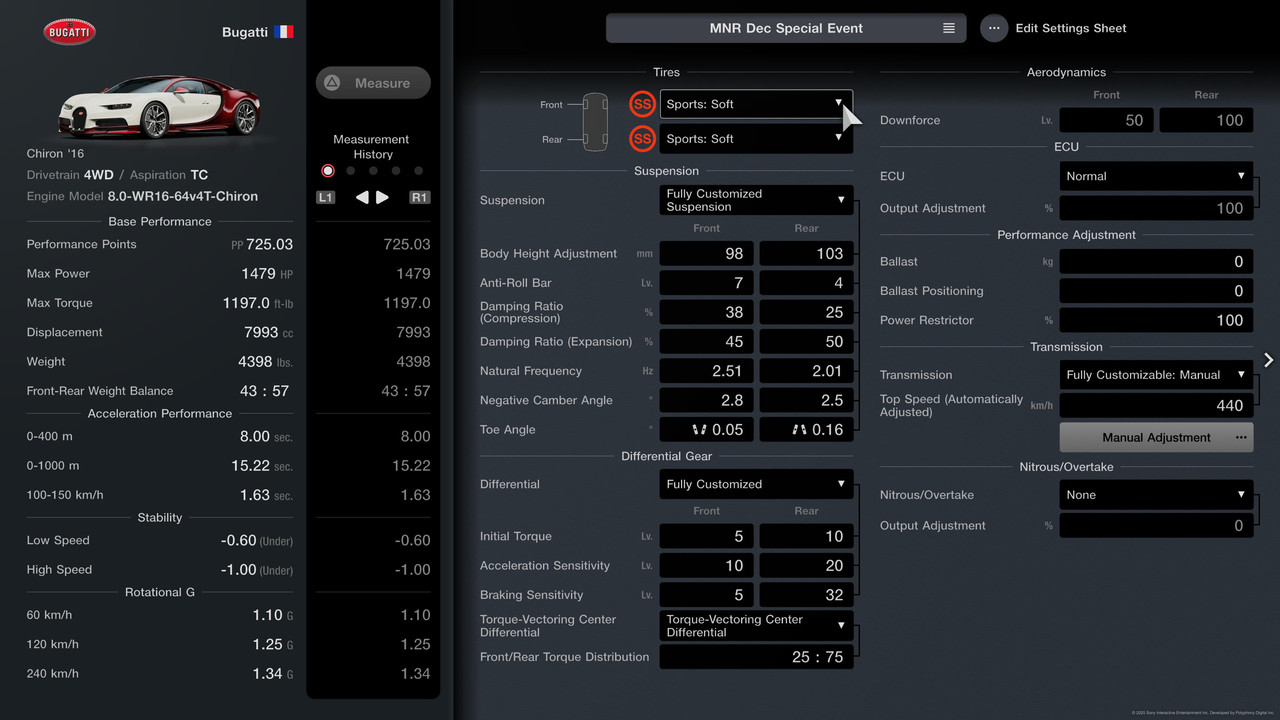Go to next settings page via right chevron

pos(1268,360)
